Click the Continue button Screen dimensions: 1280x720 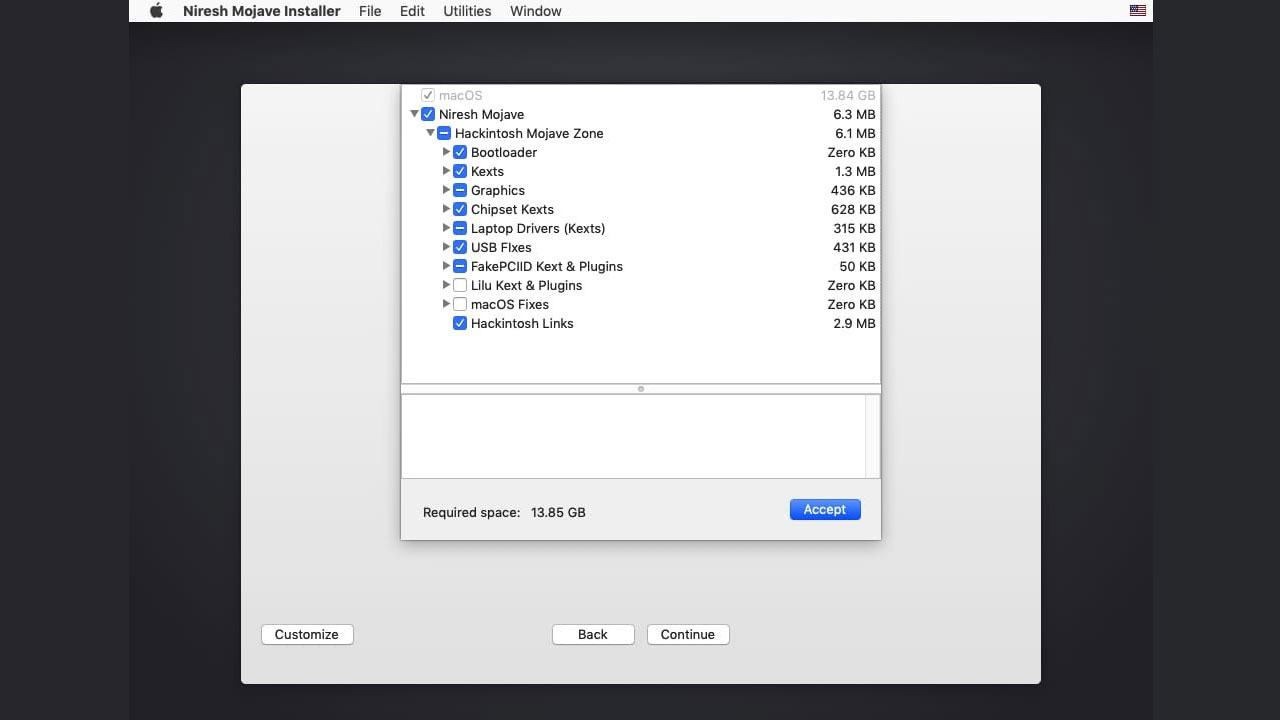pos(688,634)
